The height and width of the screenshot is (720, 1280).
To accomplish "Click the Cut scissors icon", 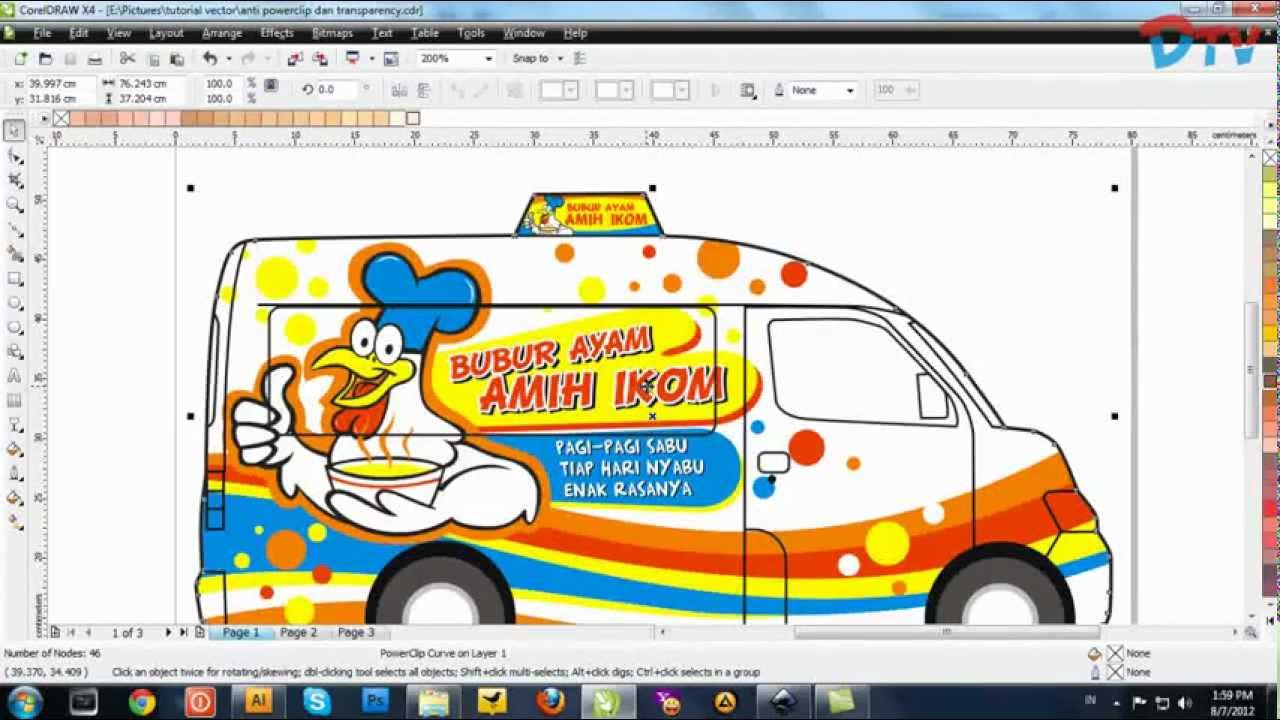I will point(128,59).
